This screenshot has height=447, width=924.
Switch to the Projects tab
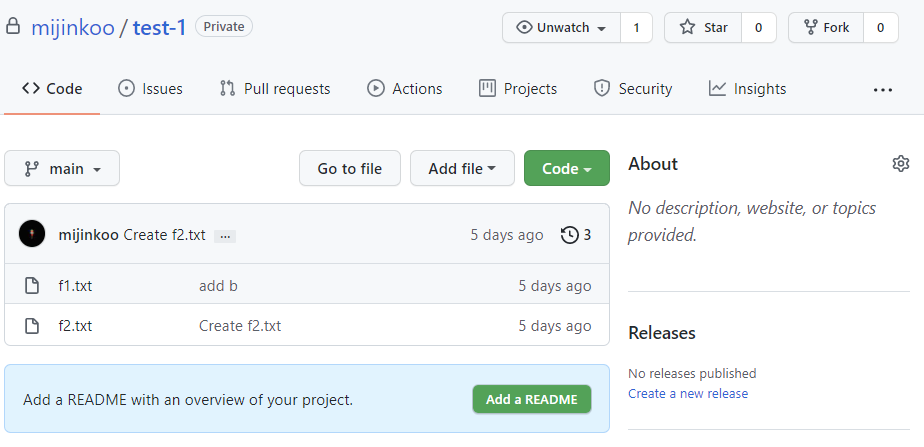click(x=518, y=89)
